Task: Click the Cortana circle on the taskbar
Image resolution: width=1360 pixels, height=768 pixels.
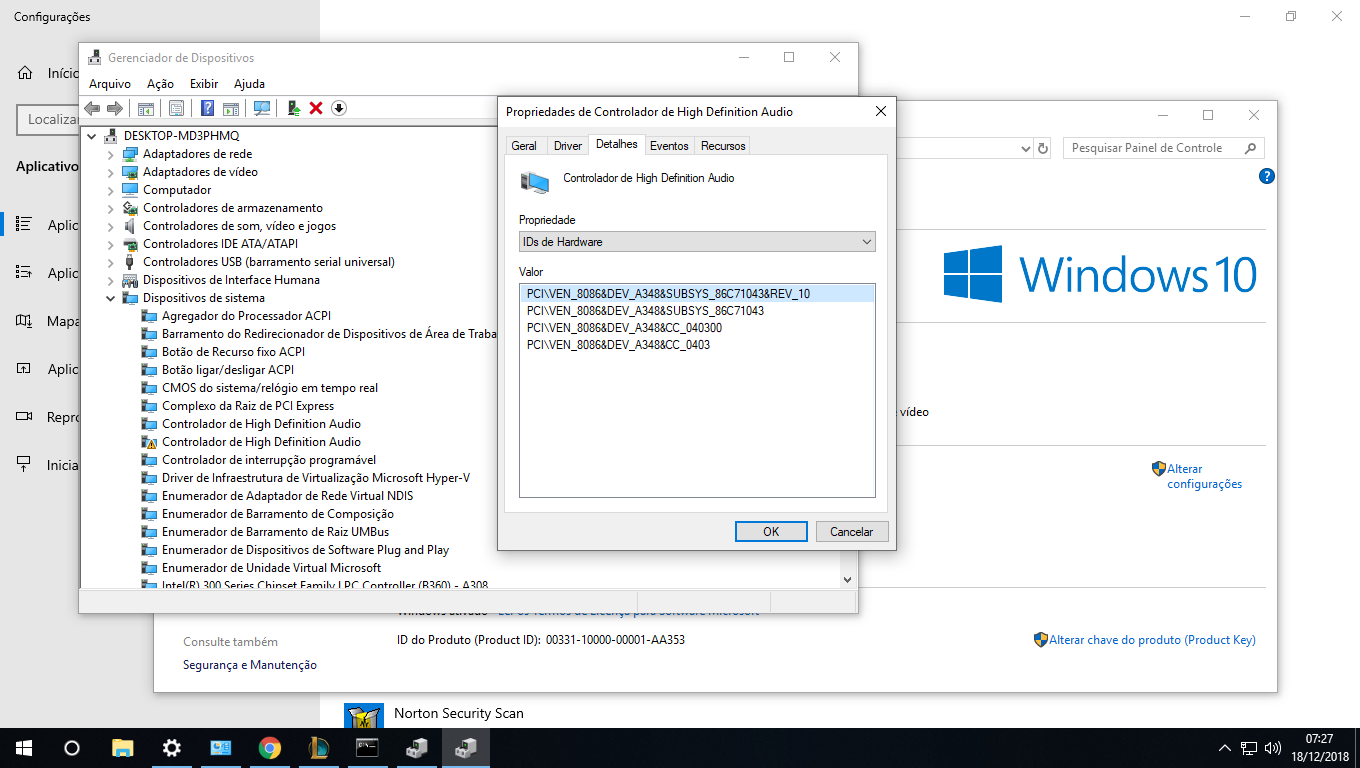Action: [x=72, y=747]
